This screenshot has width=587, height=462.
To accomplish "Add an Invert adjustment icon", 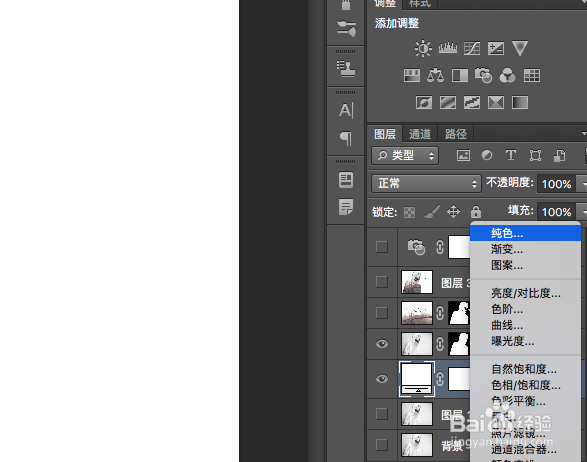I will (x=424, y=102).
